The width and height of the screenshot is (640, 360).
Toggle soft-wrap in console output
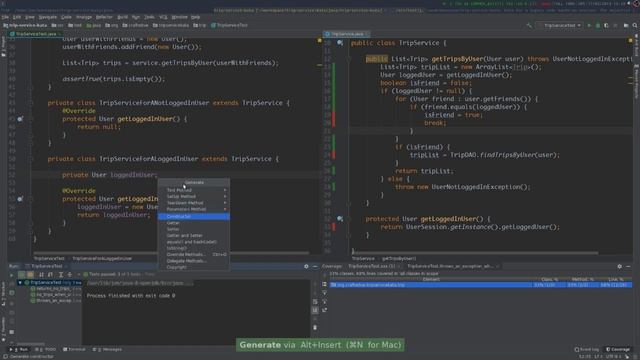tap(315, 302)
